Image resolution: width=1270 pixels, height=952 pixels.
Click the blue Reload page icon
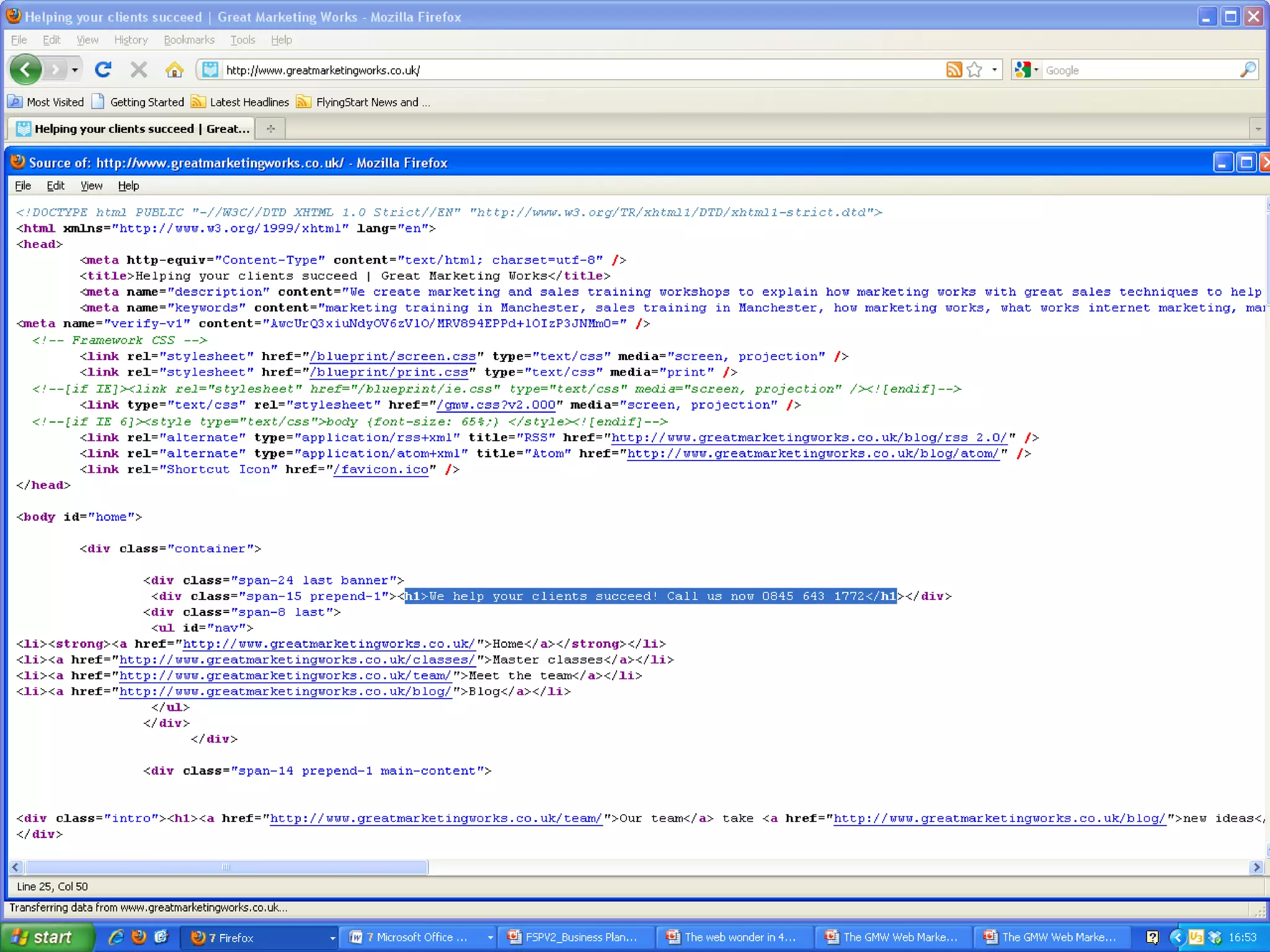tap(103, 69)
